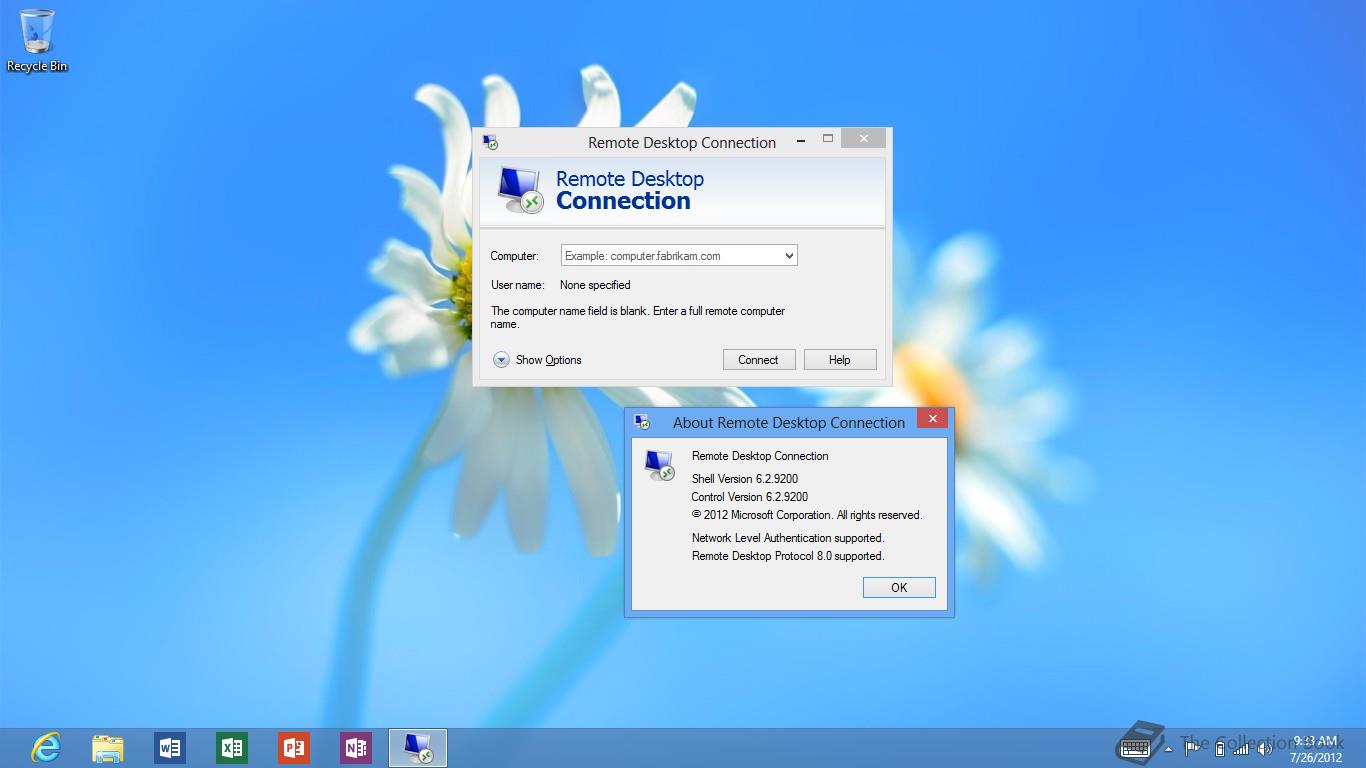The image size is (1366, 768).
Task: Click the Remote Desktop banner computer icon
Action: click(x=520, y=190)
